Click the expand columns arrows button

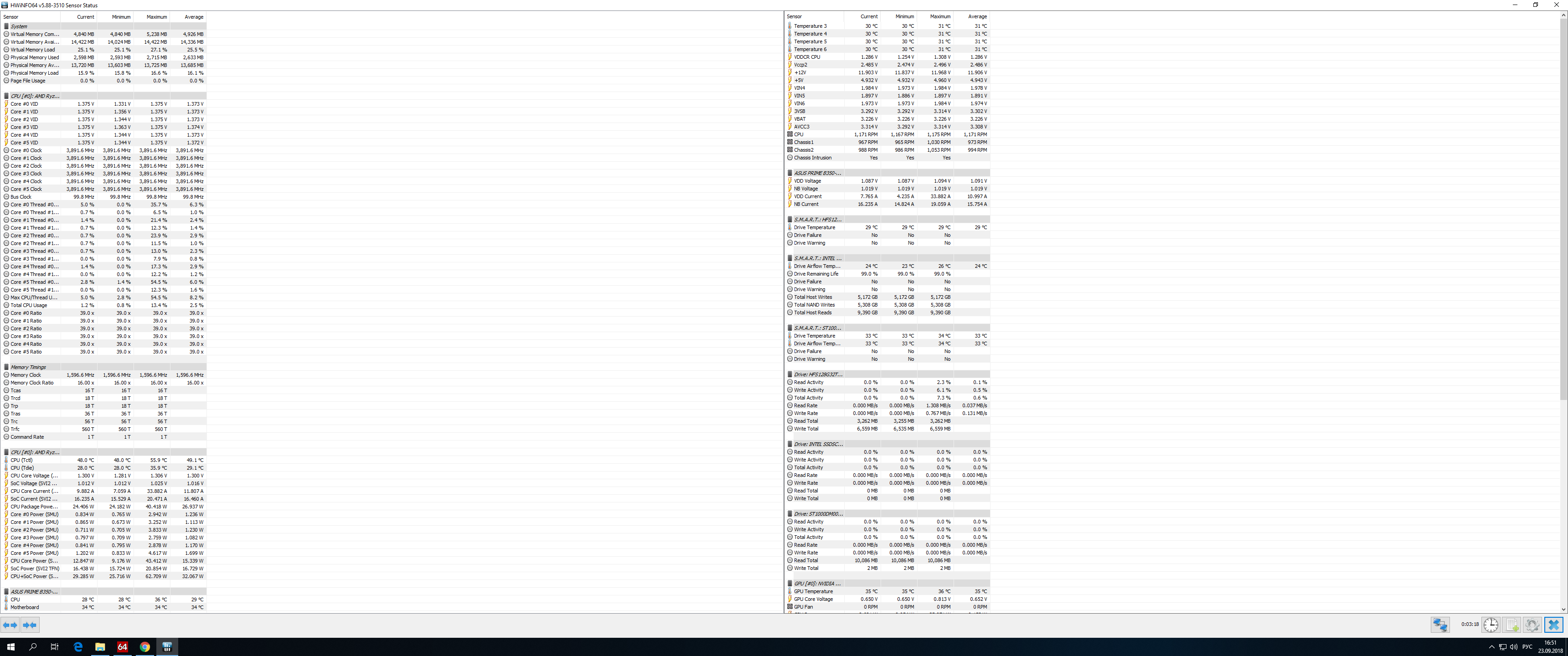pos(10,625)
